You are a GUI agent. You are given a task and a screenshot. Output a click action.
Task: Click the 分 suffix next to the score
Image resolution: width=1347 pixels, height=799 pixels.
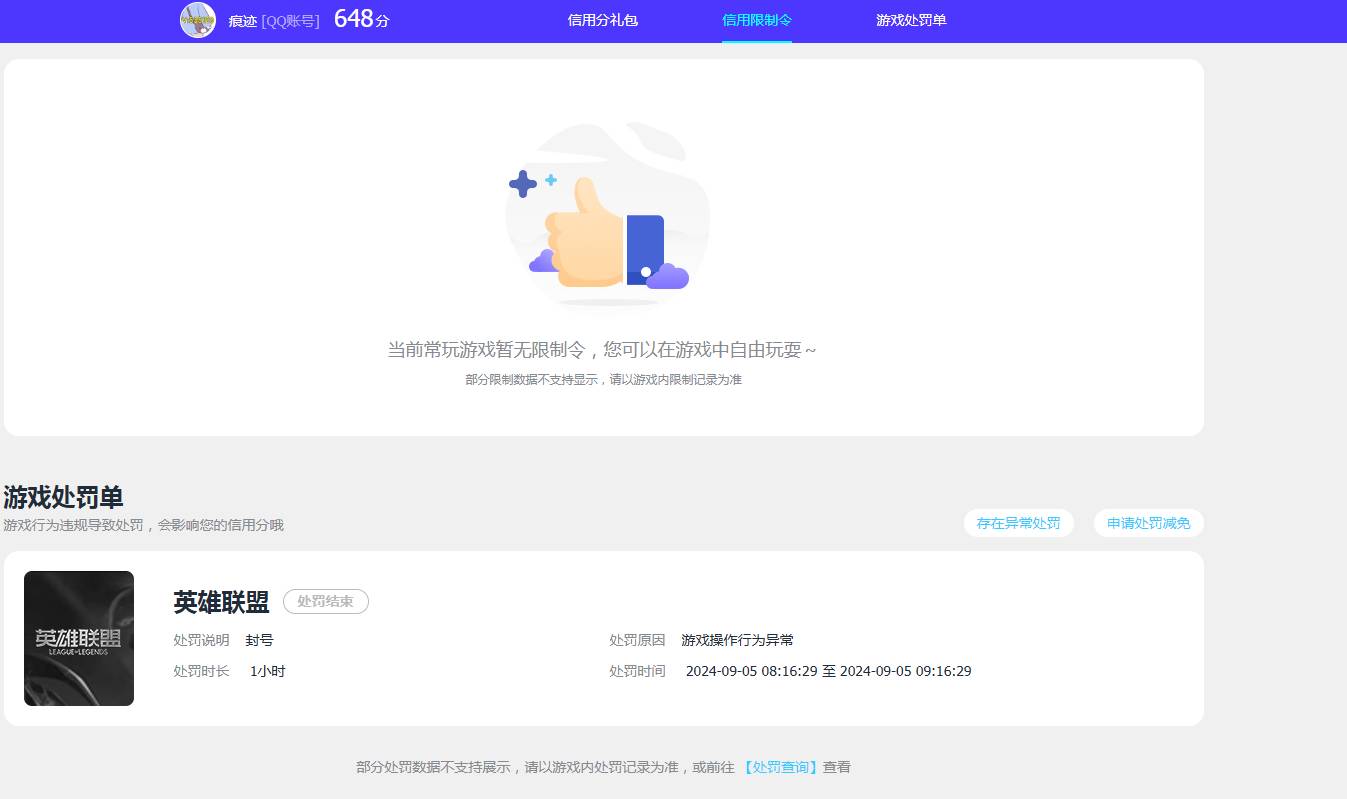[384, 21]
